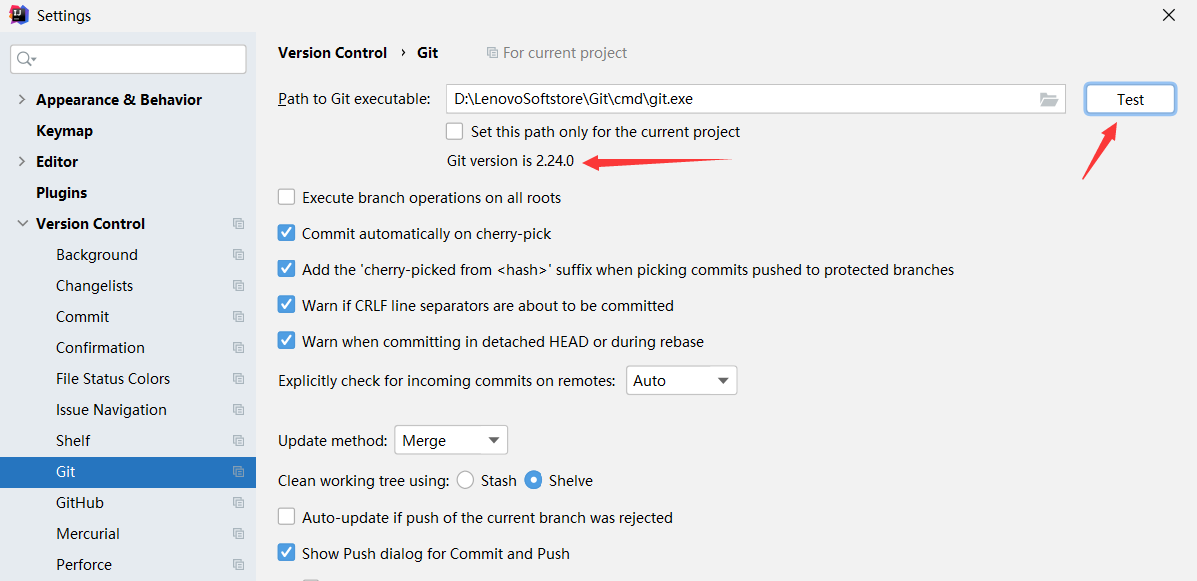Click the project-scope icon beside GitHub item
This screenshot has width=1197, height=581.
(x=238, y=503)
